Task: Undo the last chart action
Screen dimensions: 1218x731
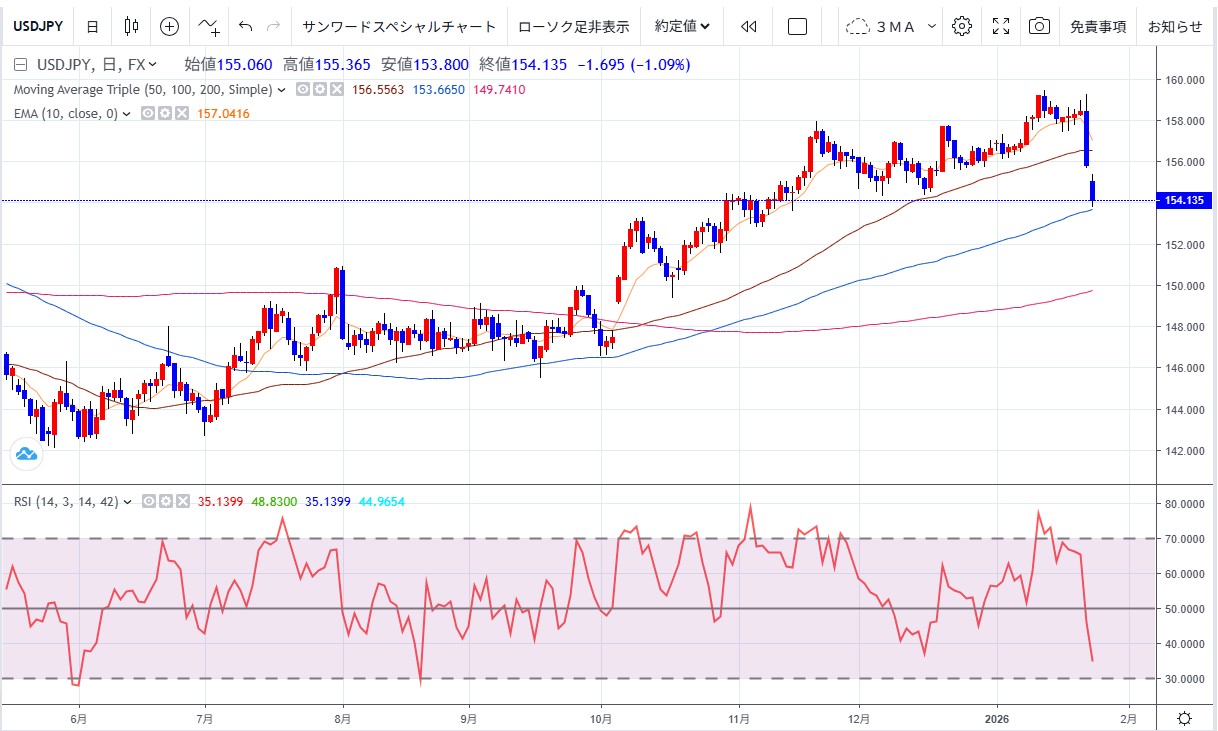Action: 246,27
